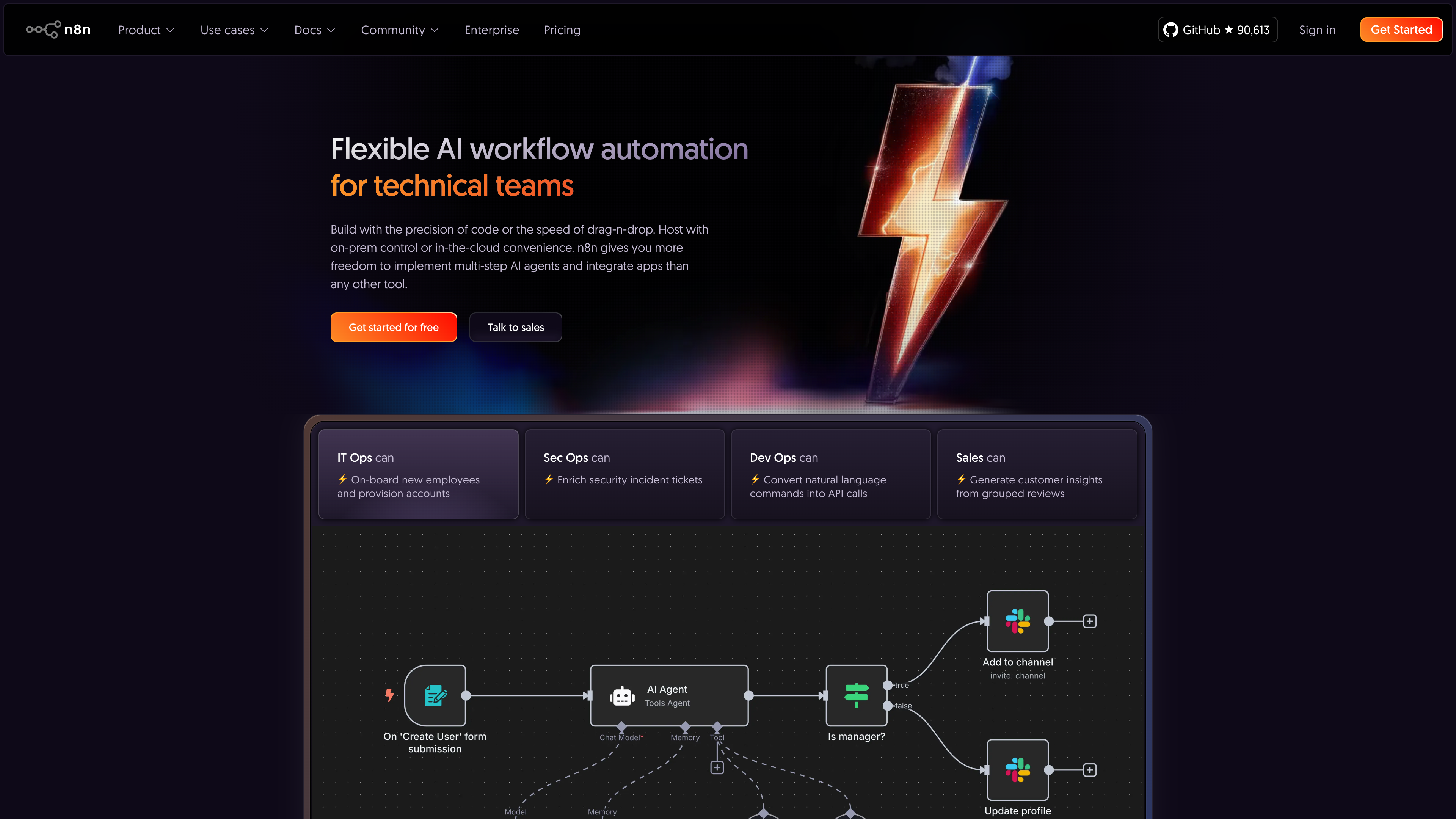Open the Use cases dropdown
The image size is (1456, 819).
[234, 30]
